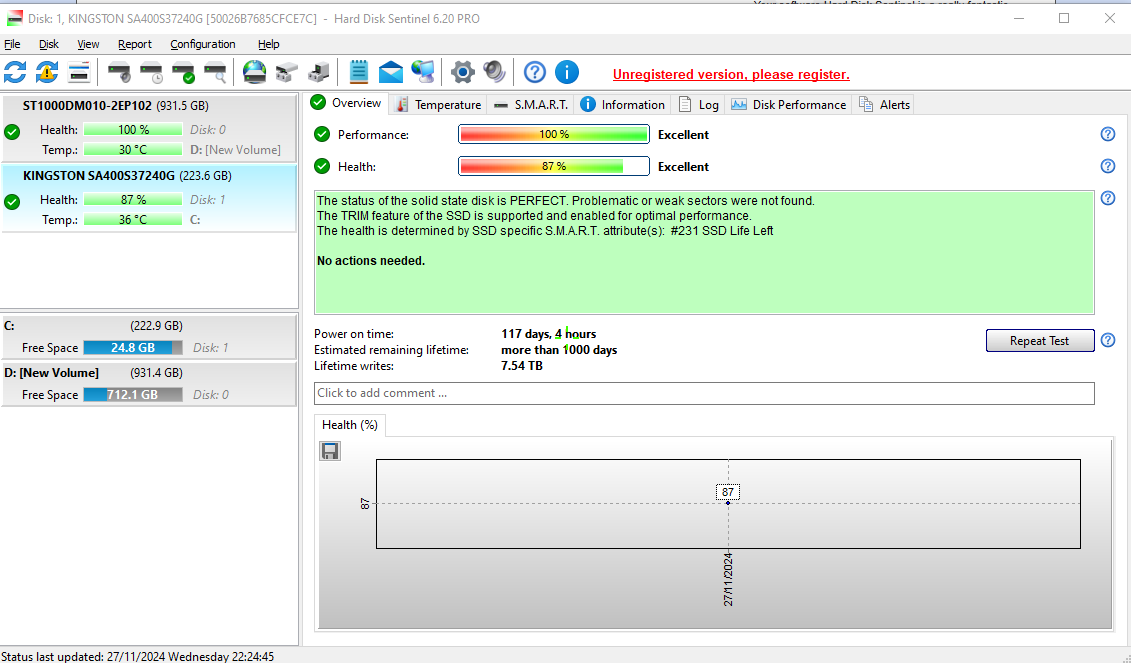Click the ST1000DM010 Temp 30 °C bar
The width and height of the screenshot is (1131, 663).
pyautogui.click(x=133, y=150)
